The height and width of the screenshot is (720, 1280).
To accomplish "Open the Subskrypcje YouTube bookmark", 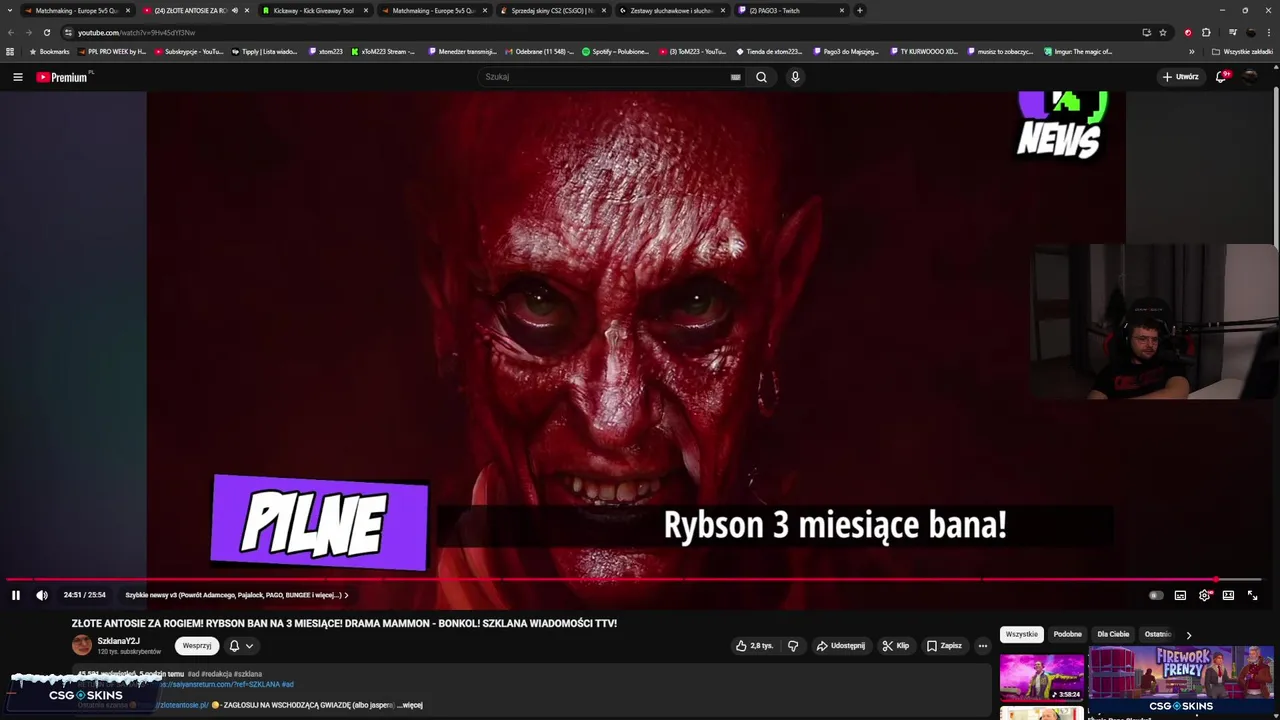I will [189, 51].
